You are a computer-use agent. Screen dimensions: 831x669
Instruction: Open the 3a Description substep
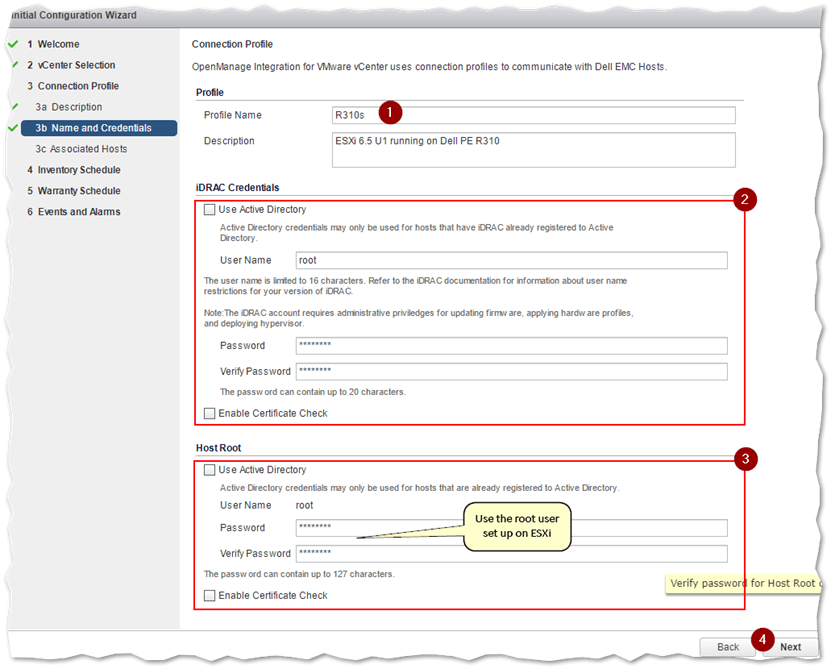pos(69,107)
